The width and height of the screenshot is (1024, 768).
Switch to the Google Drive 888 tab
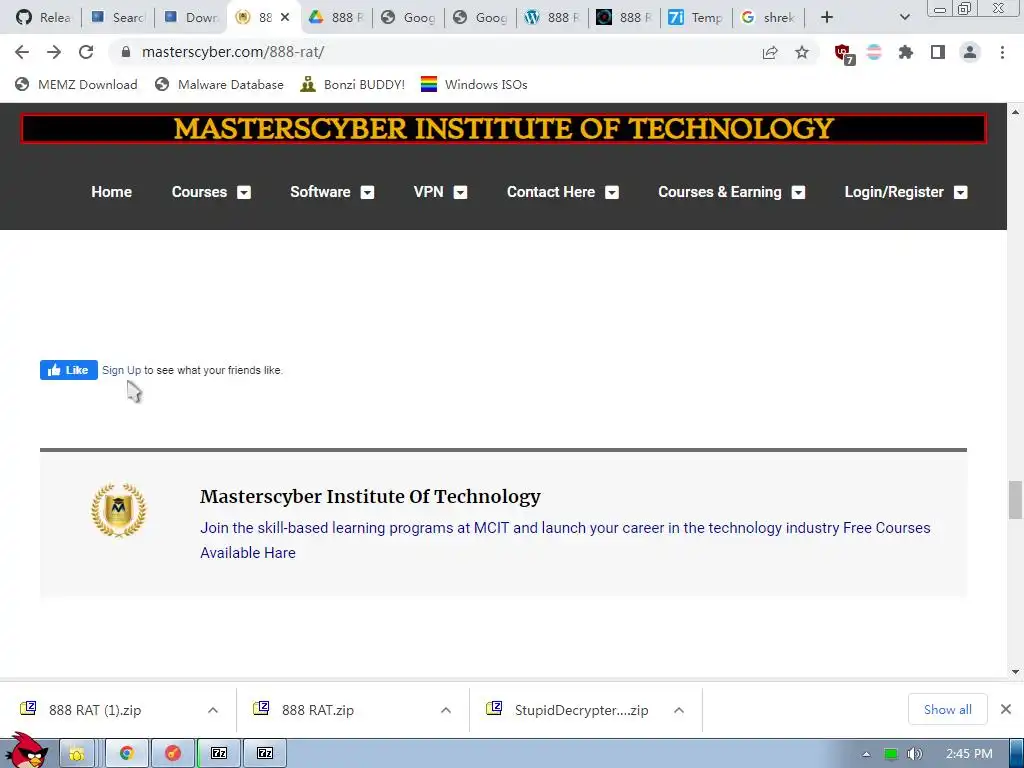click(x=336, y=17)
